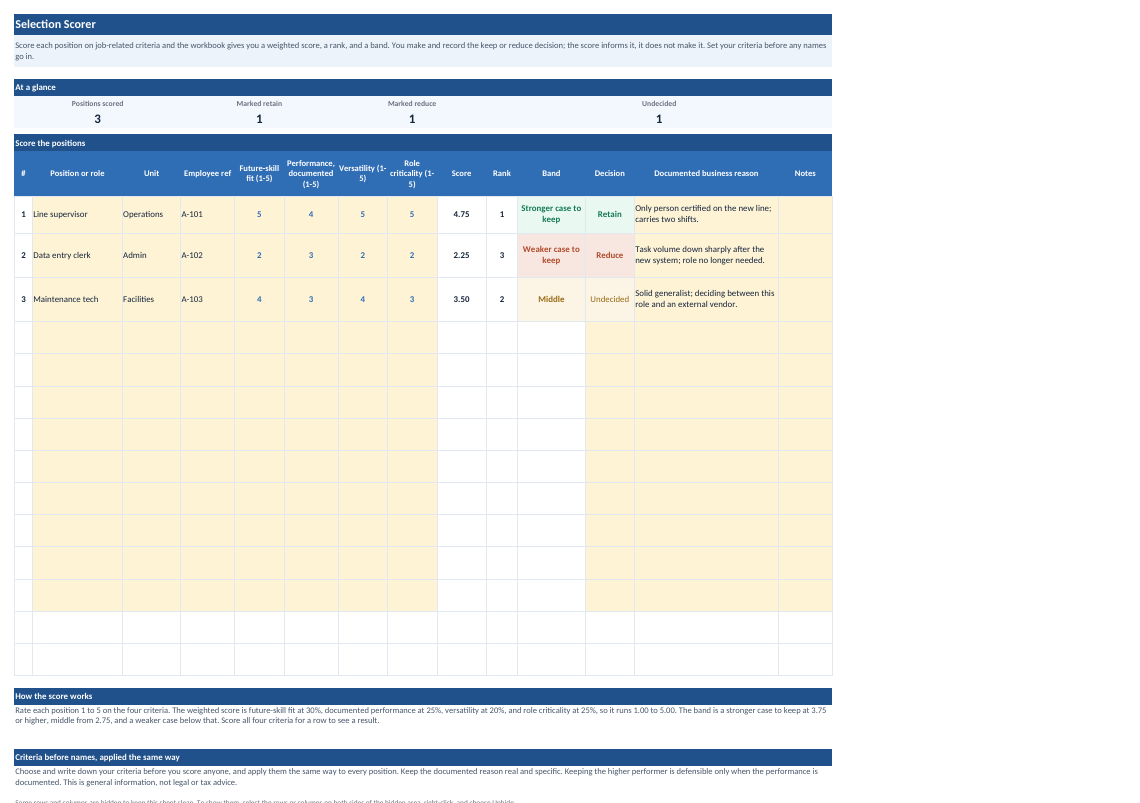
Task: Select the score 2.25 cell
Action: 461,255
